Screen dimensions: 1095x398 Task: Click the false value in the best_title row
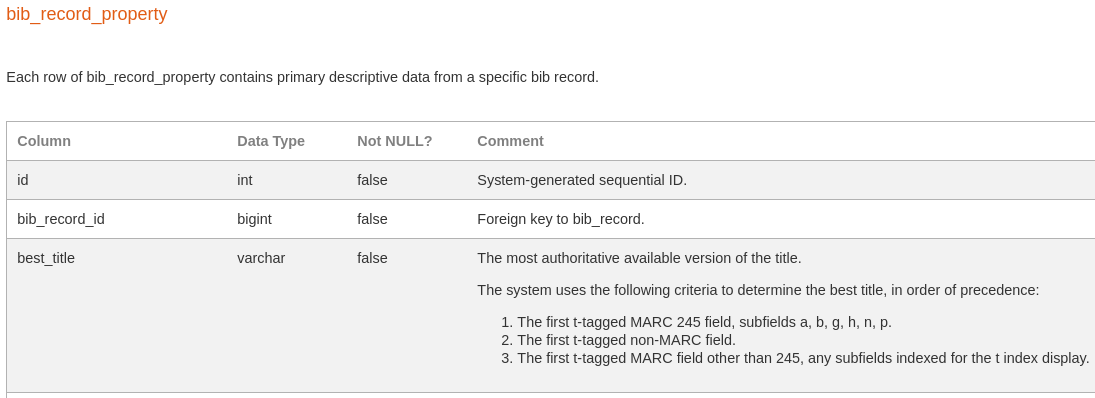[372, 258]
